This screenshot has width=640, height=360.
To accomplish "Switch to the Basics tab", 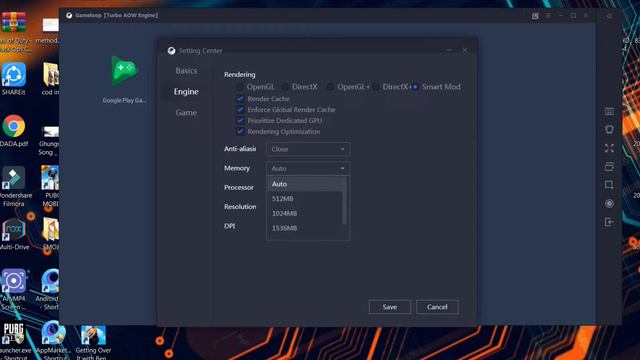I will (186, 71).
